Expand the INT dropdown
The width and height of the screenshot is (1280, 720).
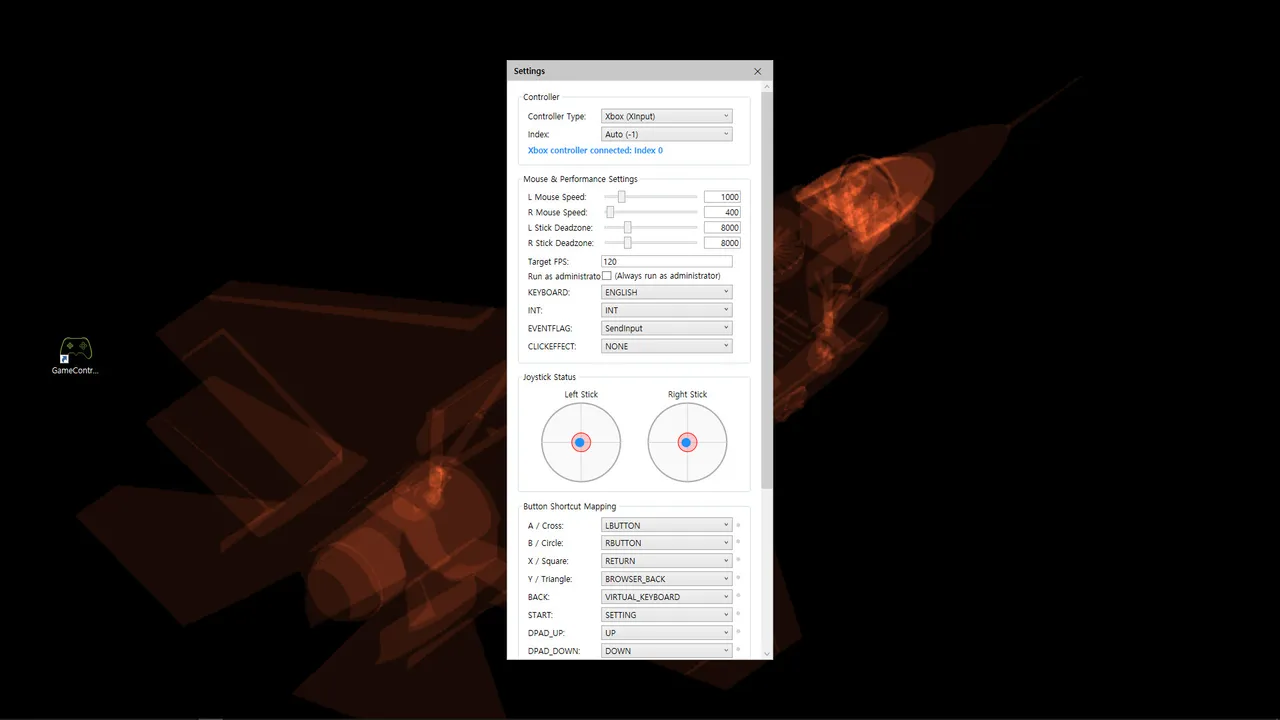tap(666, 310)
